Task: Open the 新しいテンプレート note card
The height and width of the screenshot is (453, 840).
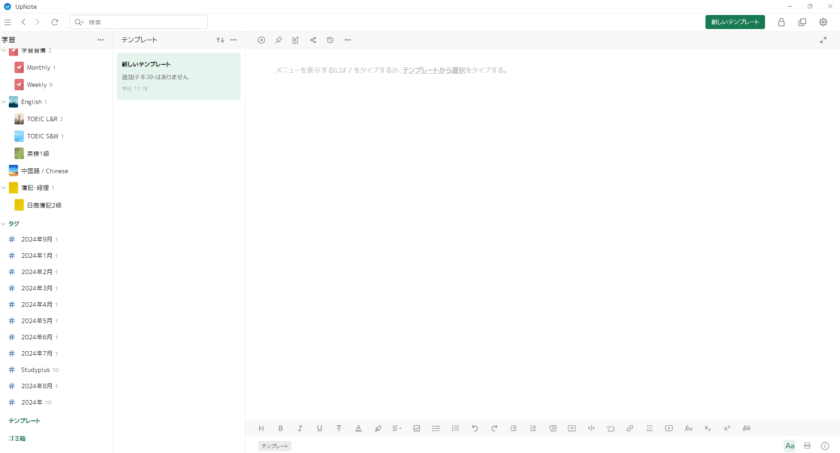Action: (178, 76)
